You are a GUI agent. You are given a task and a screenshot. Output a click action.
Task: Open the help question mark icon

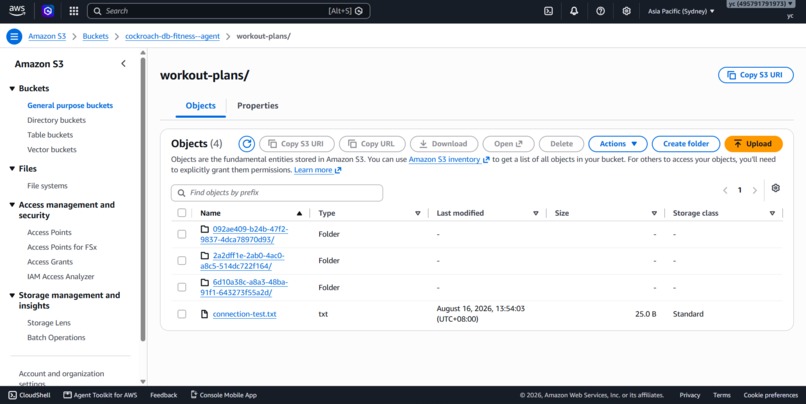click(x=600, y=11)
